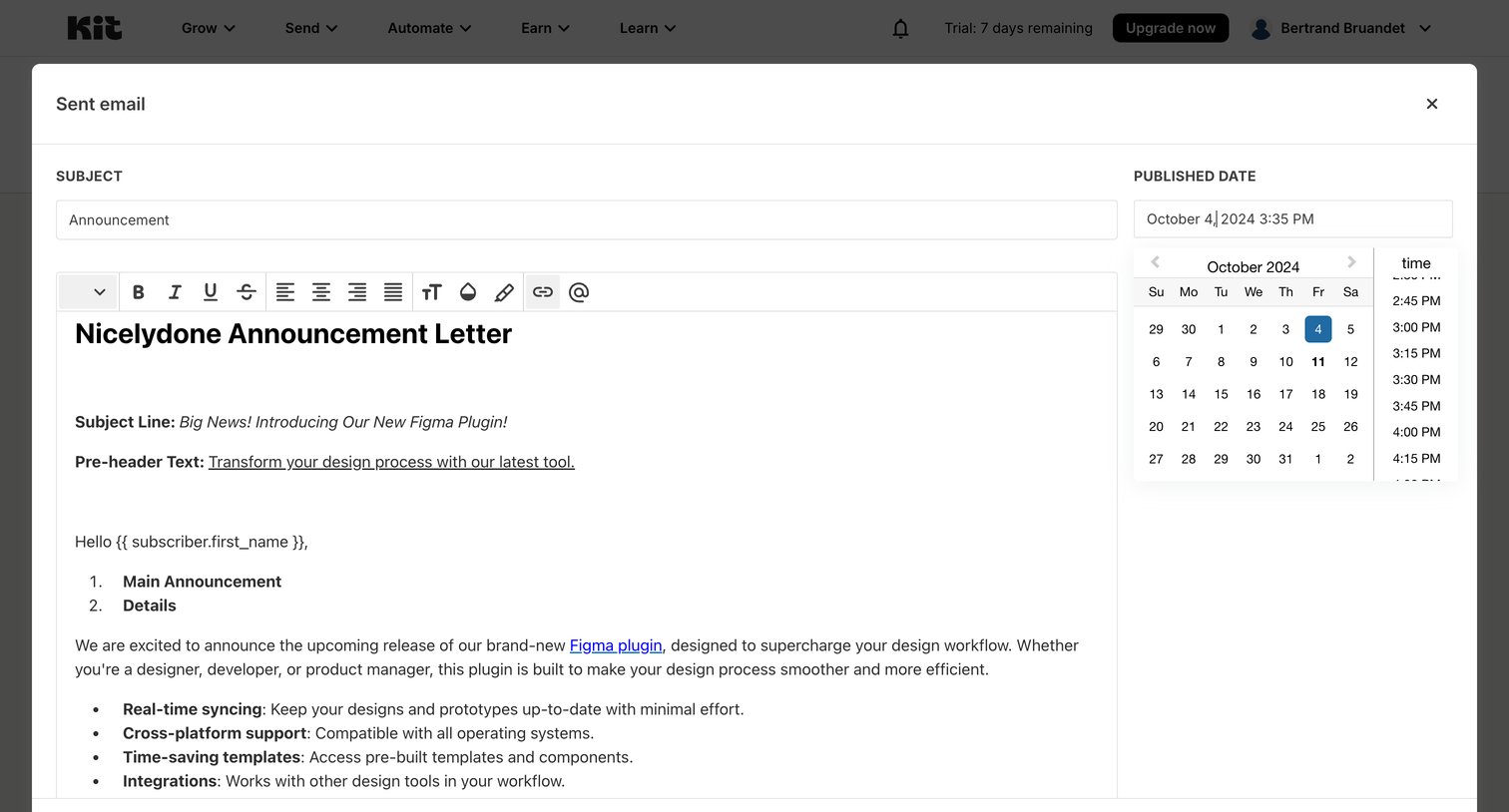The height and width of the screenshot is (812, 1509).
Task: Open the notifications bell
Action: [x=900, y=28]
